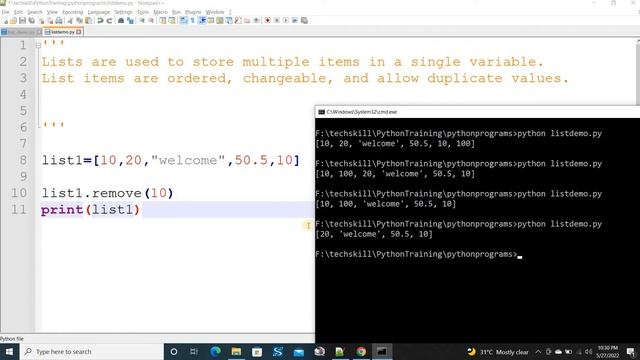Screen dimensions: 640x360
Task: Collapse the comment block fold marker on line 1
Action: (38, 45)
